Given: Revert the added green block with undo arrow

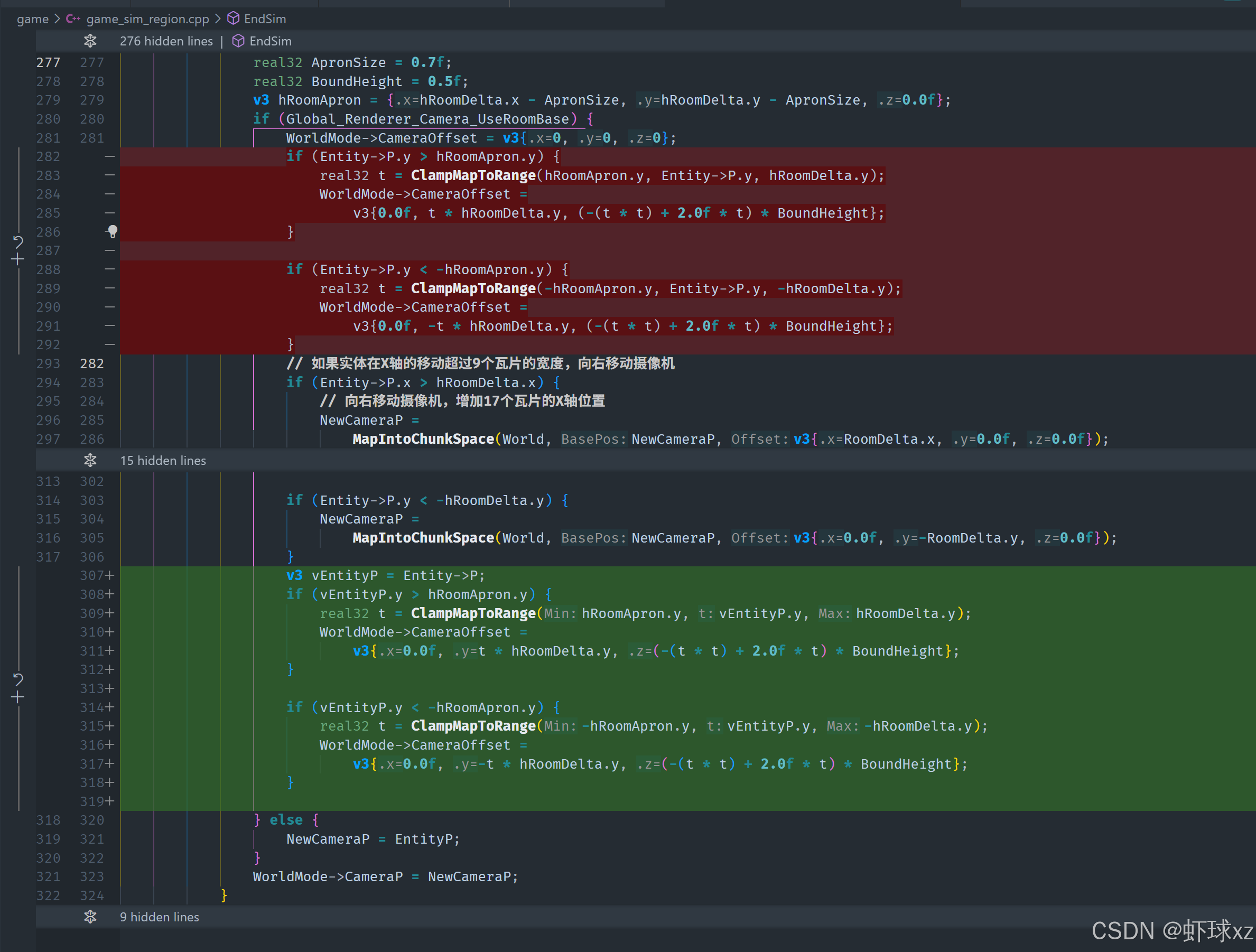Looking at the screenshot, I should [x=18, y=679].
